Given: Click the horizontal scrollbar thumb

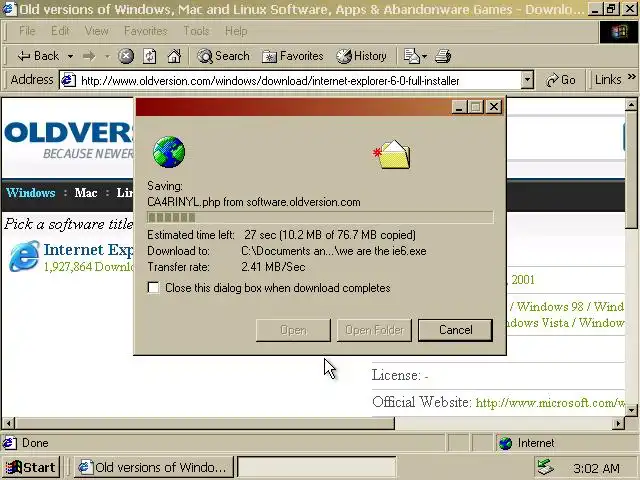Looking at the screenshot, I should coord(205,423).
